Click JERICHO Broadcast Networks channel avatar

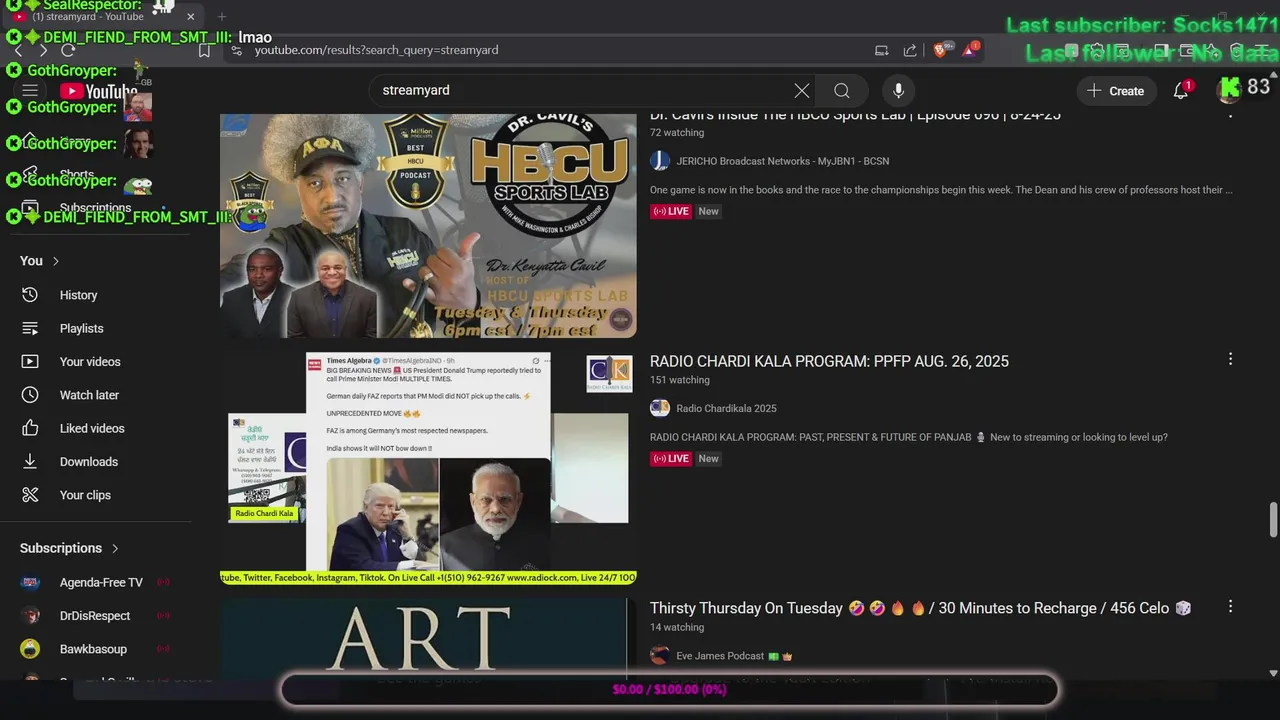tap(660, 161)
